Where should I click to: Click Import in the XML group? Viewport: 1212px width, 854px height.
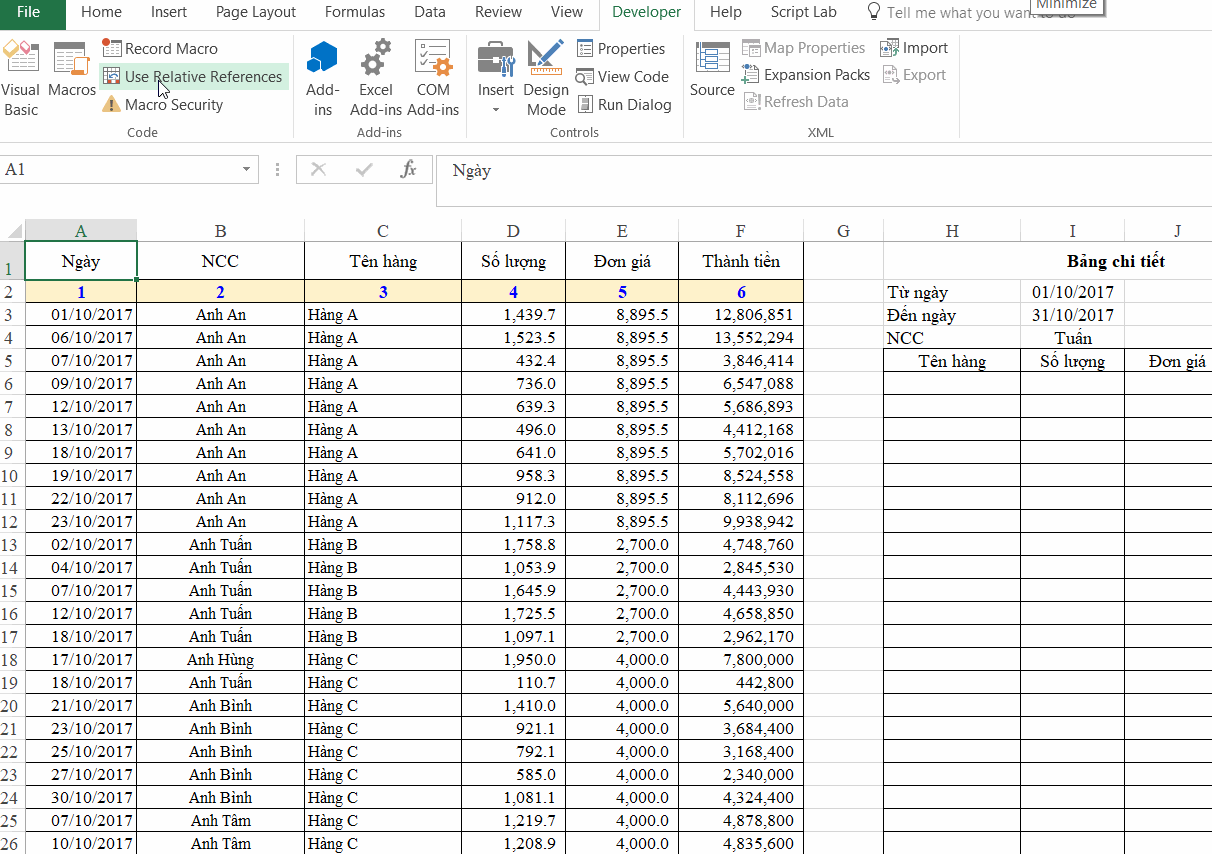pos(915,48)
